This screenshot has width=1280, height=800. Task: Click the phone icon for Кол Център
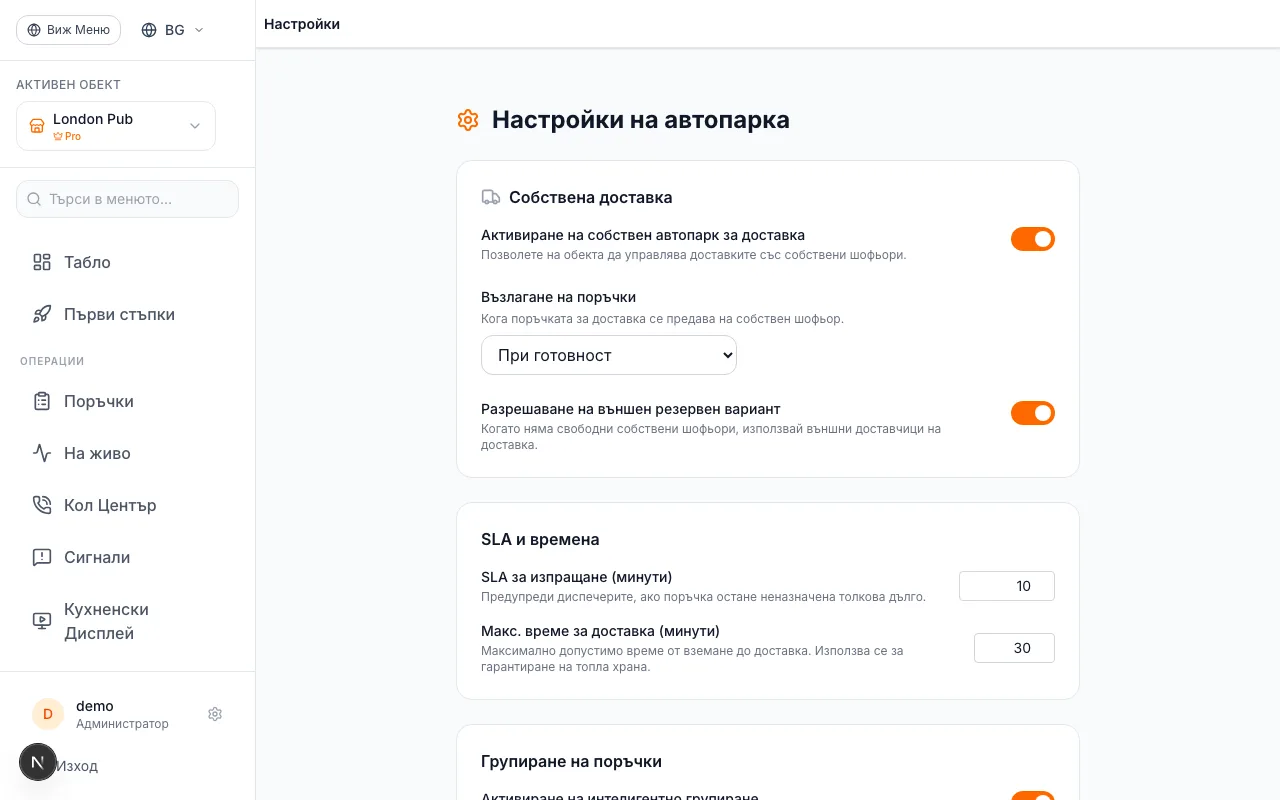click(42, 505)
